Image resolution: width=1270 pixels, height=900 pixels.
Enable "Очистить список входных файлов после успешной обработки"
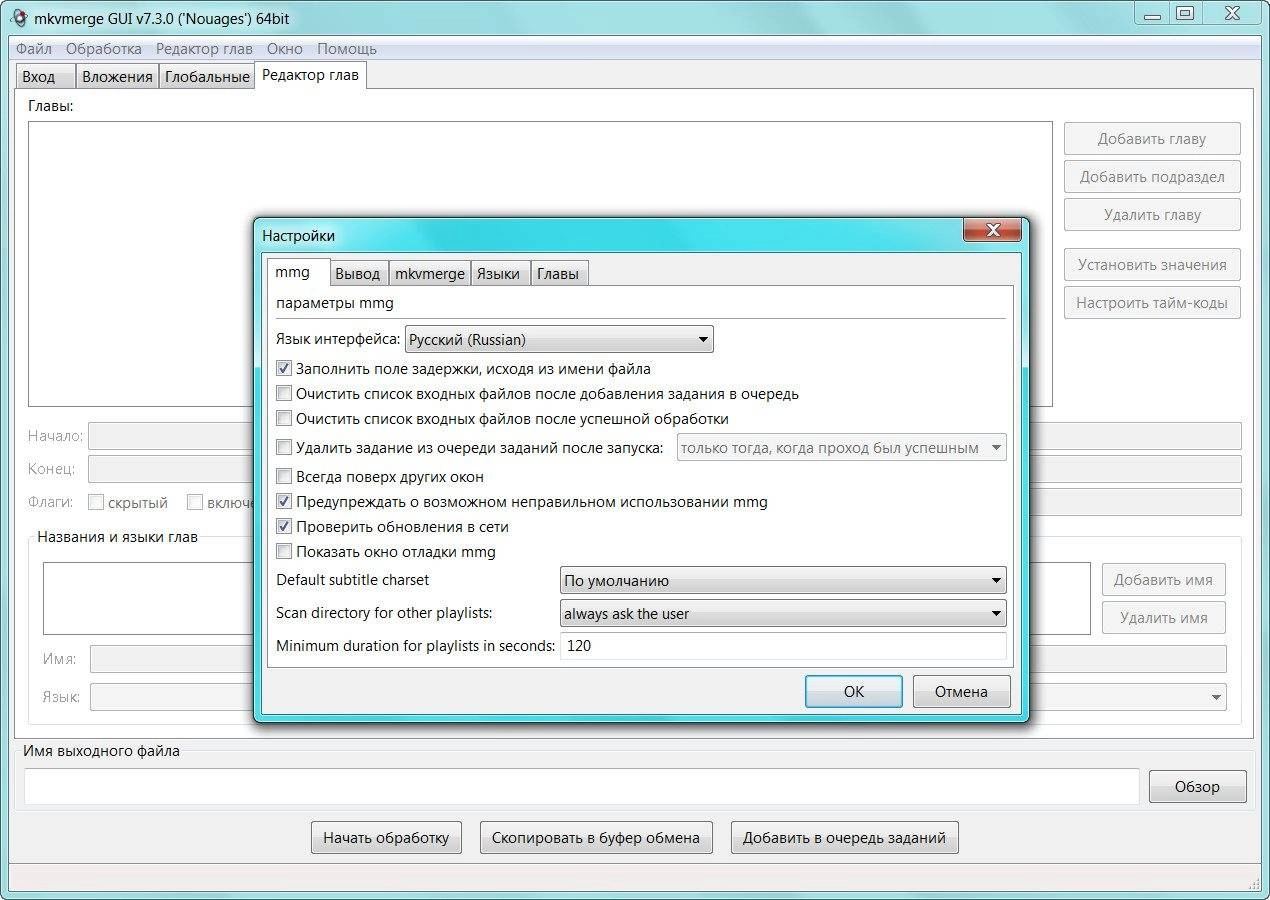(x=284, y=419)
